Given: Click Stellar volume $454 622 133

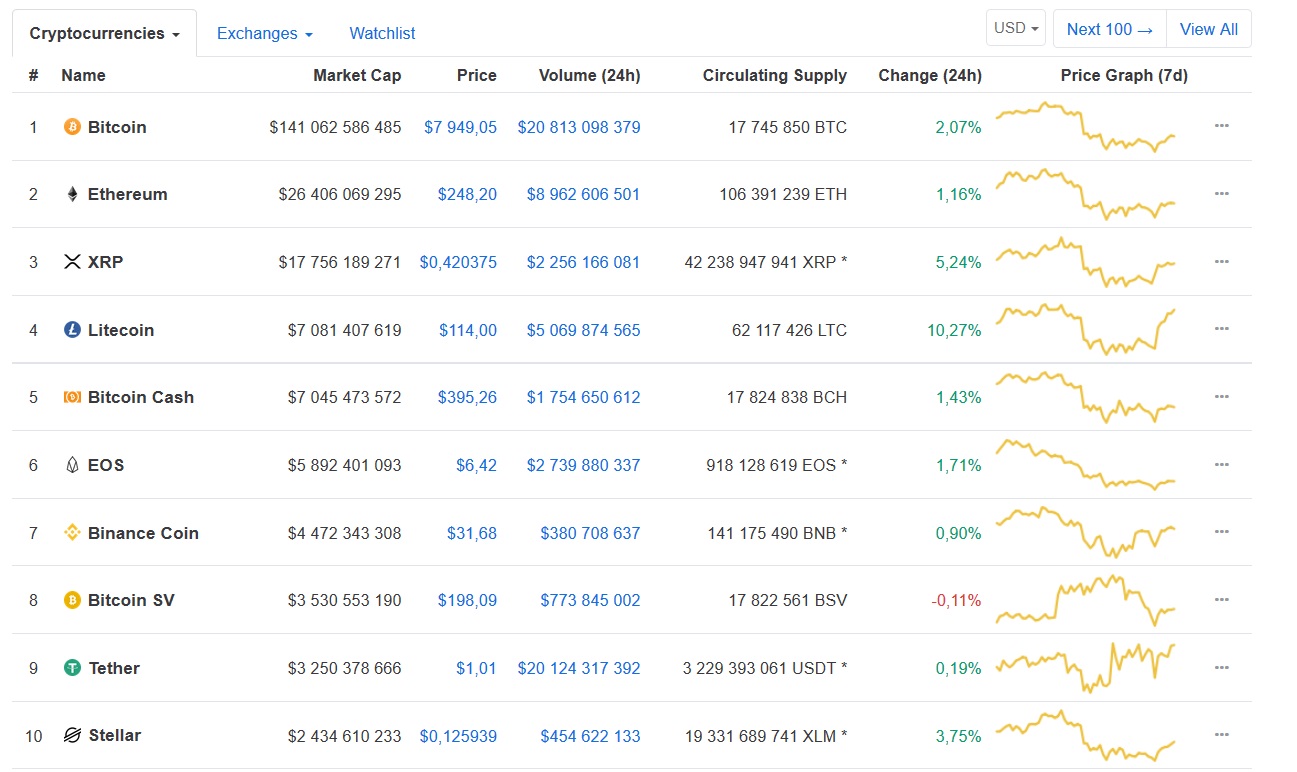Looking at the screenshot, I should tap(590, 735).
